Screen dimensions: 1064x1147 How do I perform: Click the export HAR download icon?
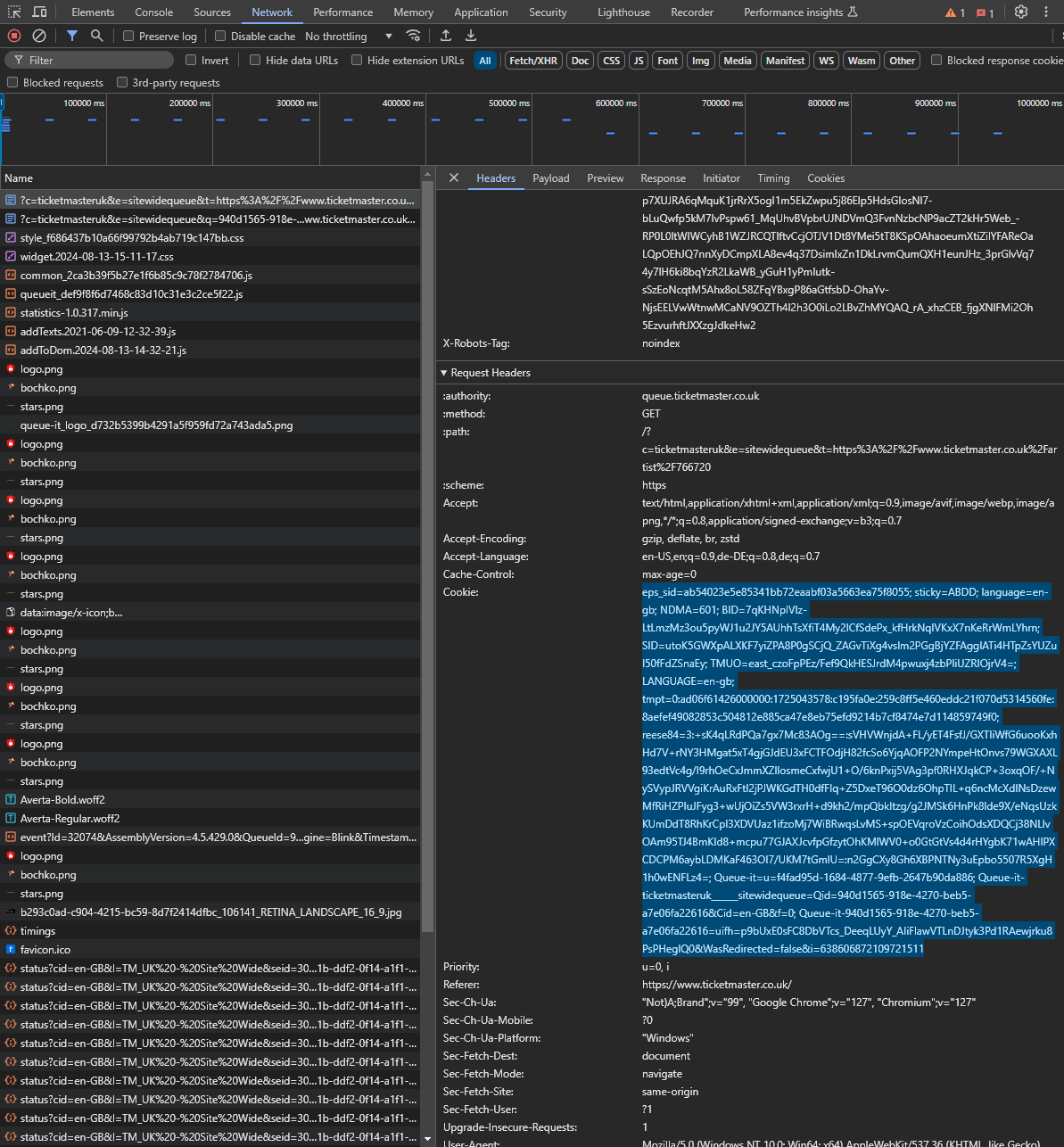point(471,36)
